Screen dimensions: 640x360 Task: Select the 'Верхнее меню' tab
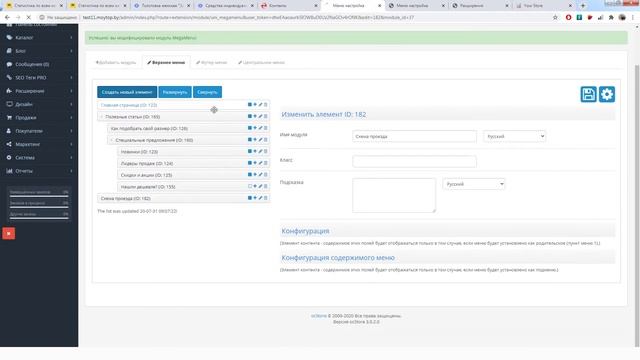click(x=166, y=62)
